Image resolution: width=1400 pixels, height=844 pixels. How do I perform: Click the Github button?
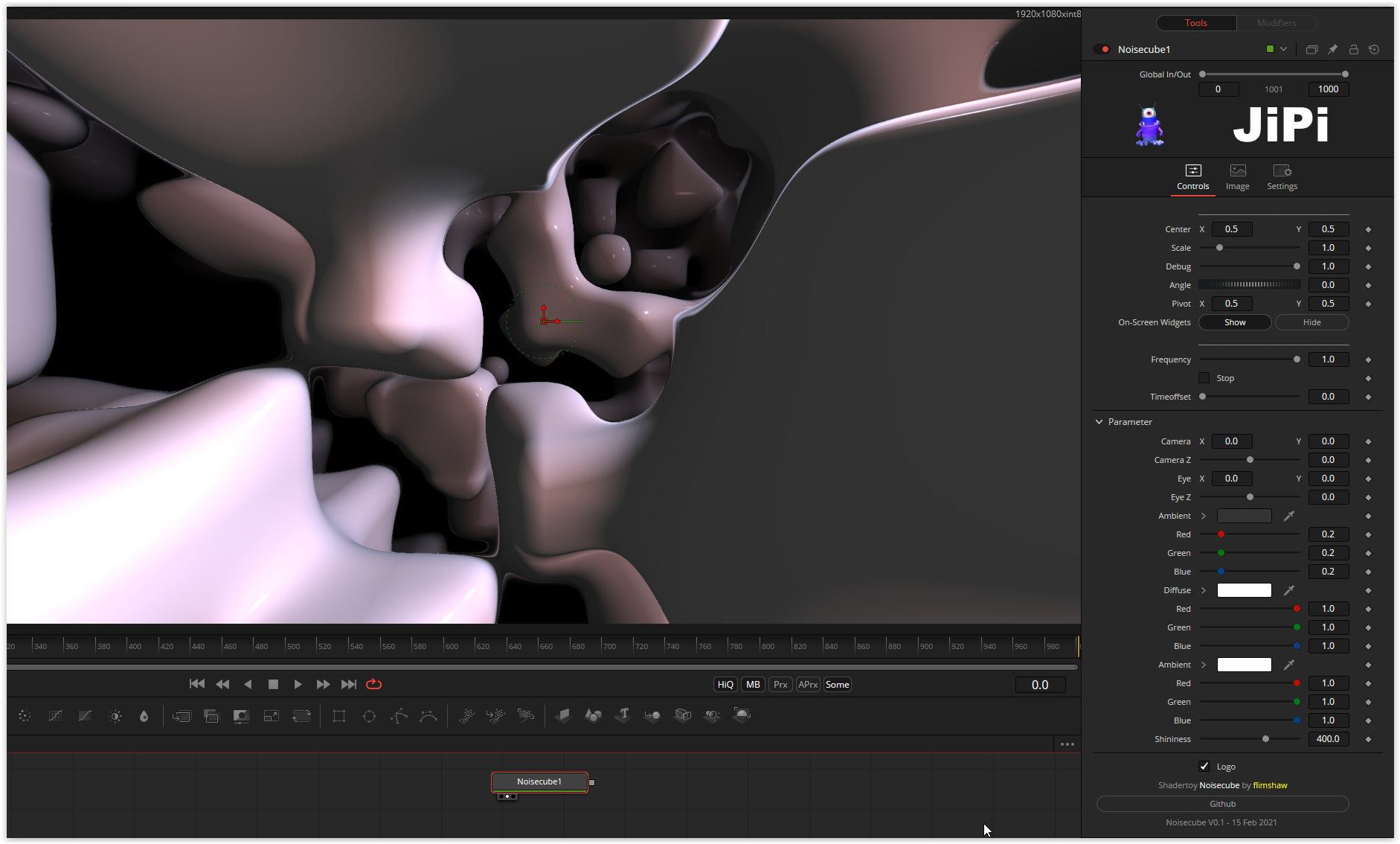click(1223, 804)
